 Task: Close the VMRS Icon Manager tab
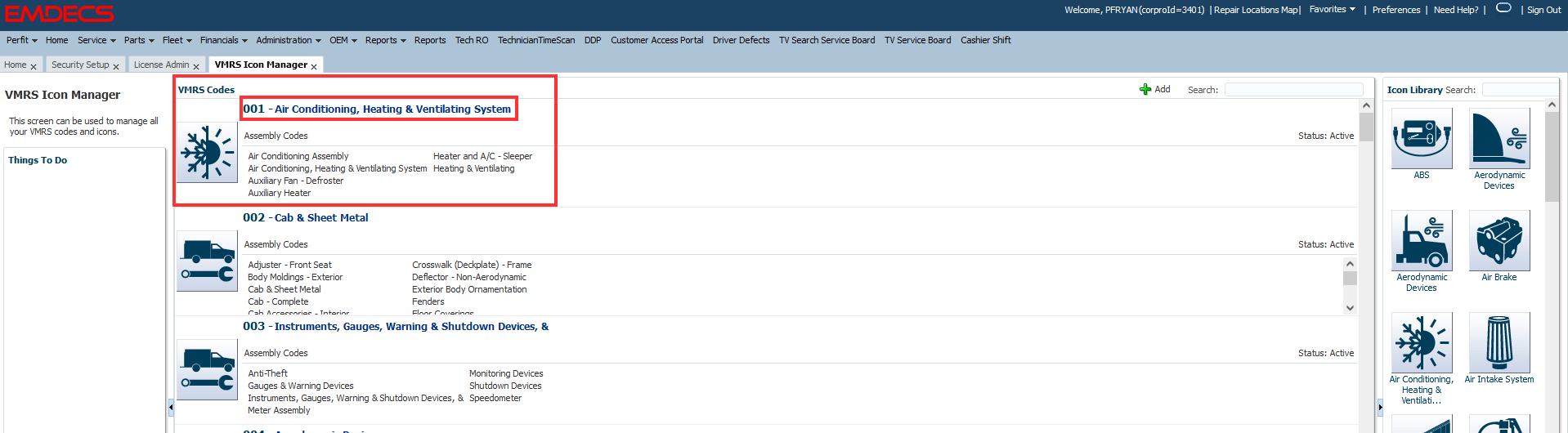[x=314, y=67]
